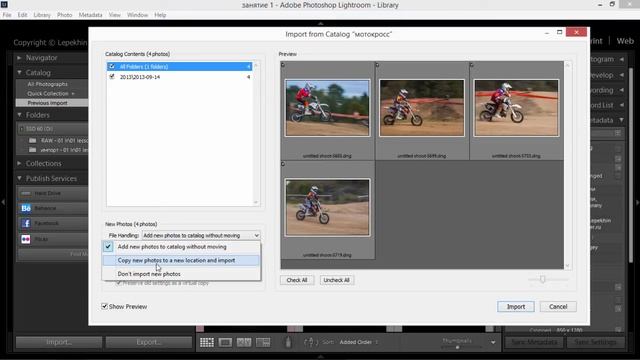Select Grid view icon in Lightroom toolbar
The image size is (640, 360).
pyautogui.click(x=207, y=342)
